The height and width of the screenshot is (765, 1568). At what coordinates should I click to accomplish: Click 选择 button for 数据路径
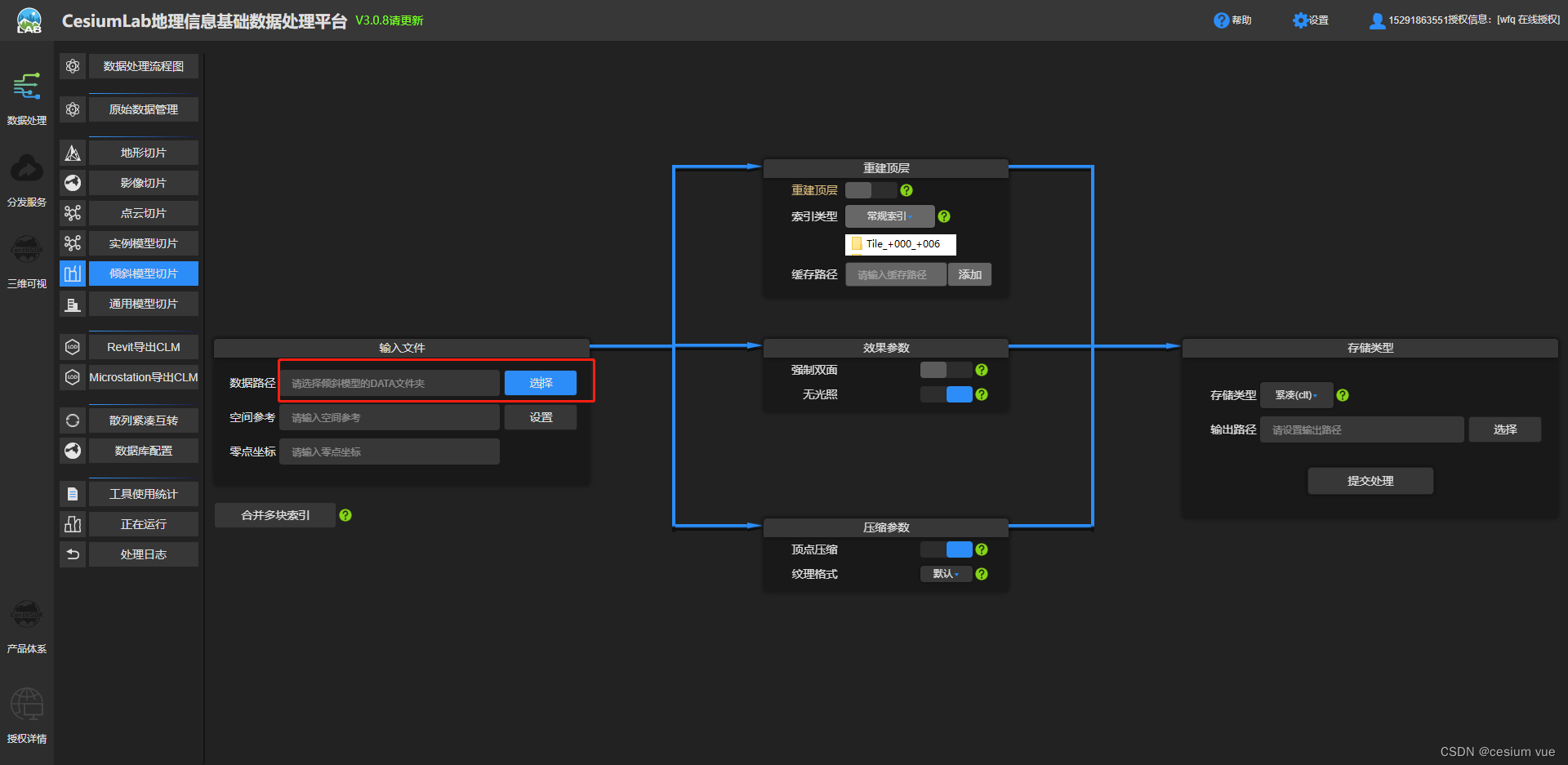click(541, 383)
